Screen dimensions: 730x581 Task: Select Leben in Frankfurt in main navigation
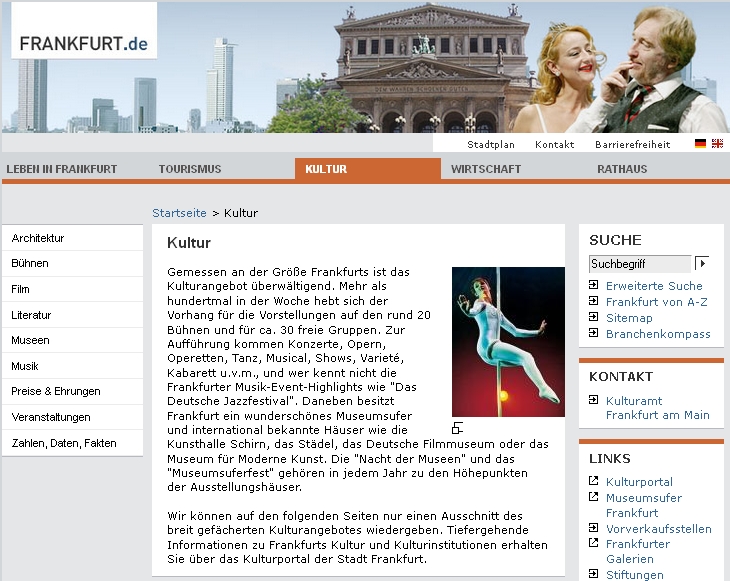coord(62,169)
